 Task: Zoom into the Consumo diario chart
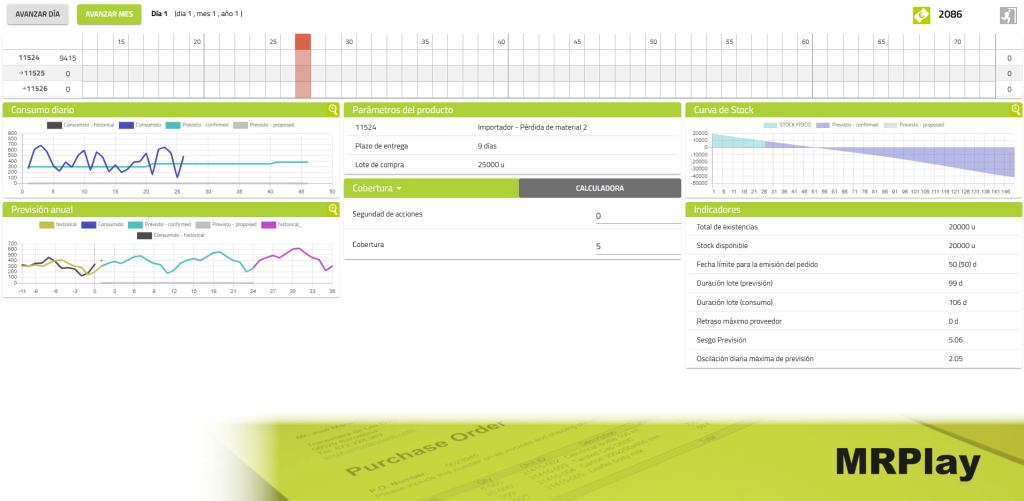pos(333,110)
